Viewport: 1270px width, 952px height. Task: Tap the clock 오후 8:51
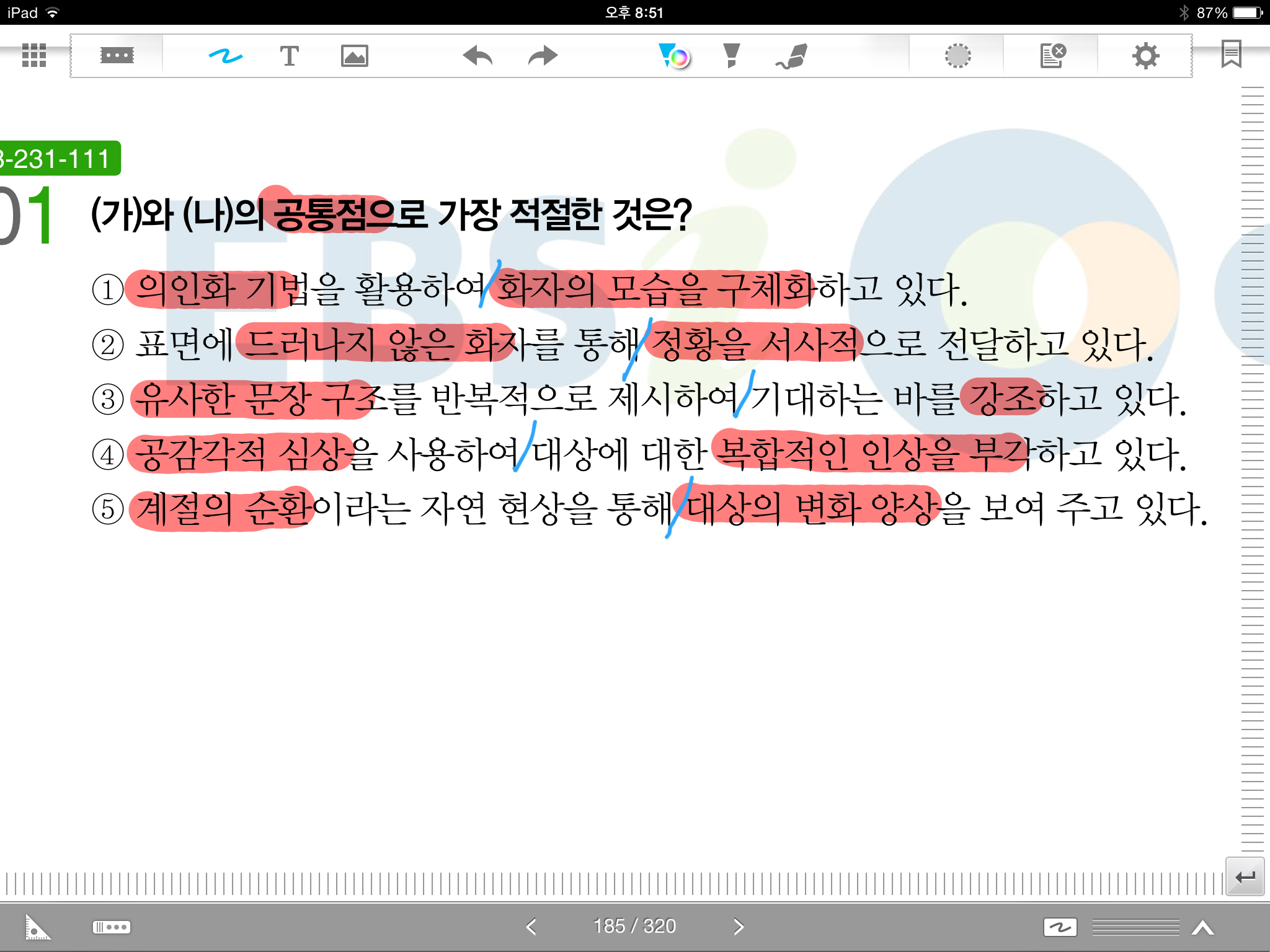click(634, 12)
